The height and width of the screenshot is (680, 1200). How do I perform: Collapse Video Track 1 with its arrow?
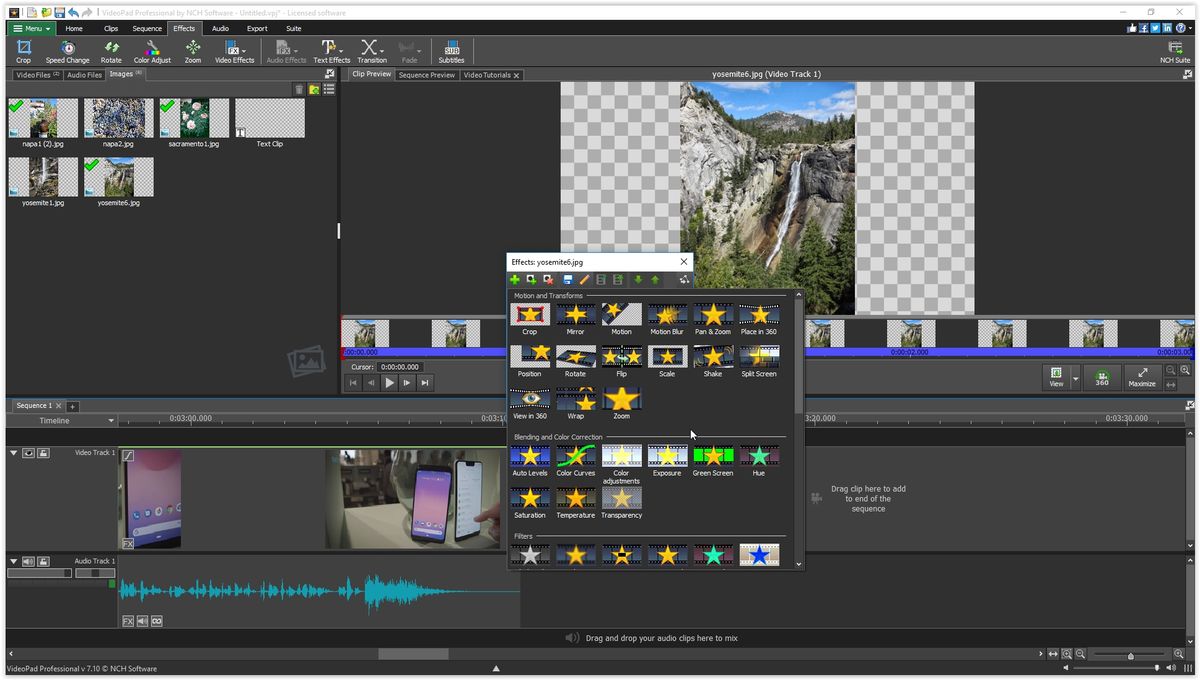coord(14,453)
